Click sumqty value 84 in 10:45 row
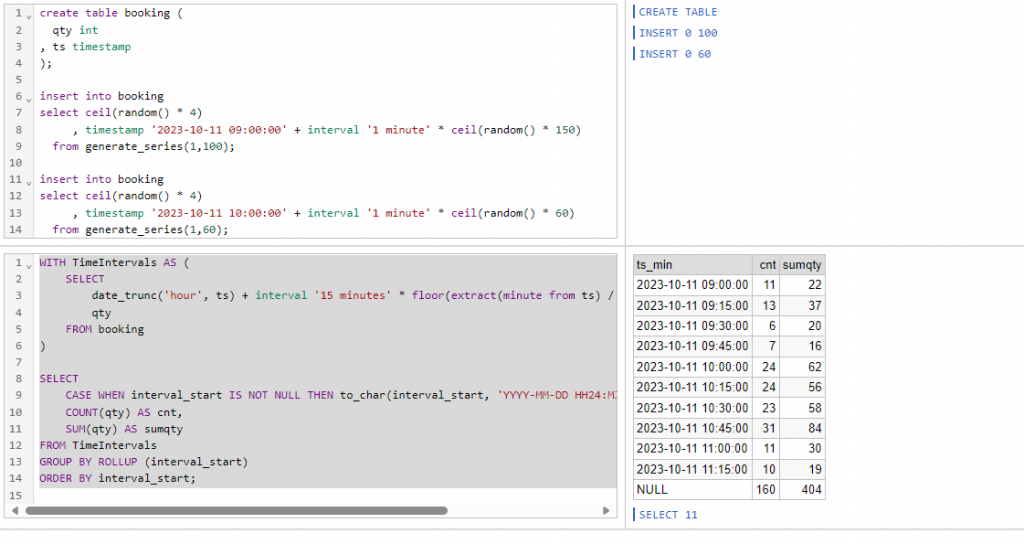Screen dimensions: 1024x544 pyautogui.click(x=802, y=428)
